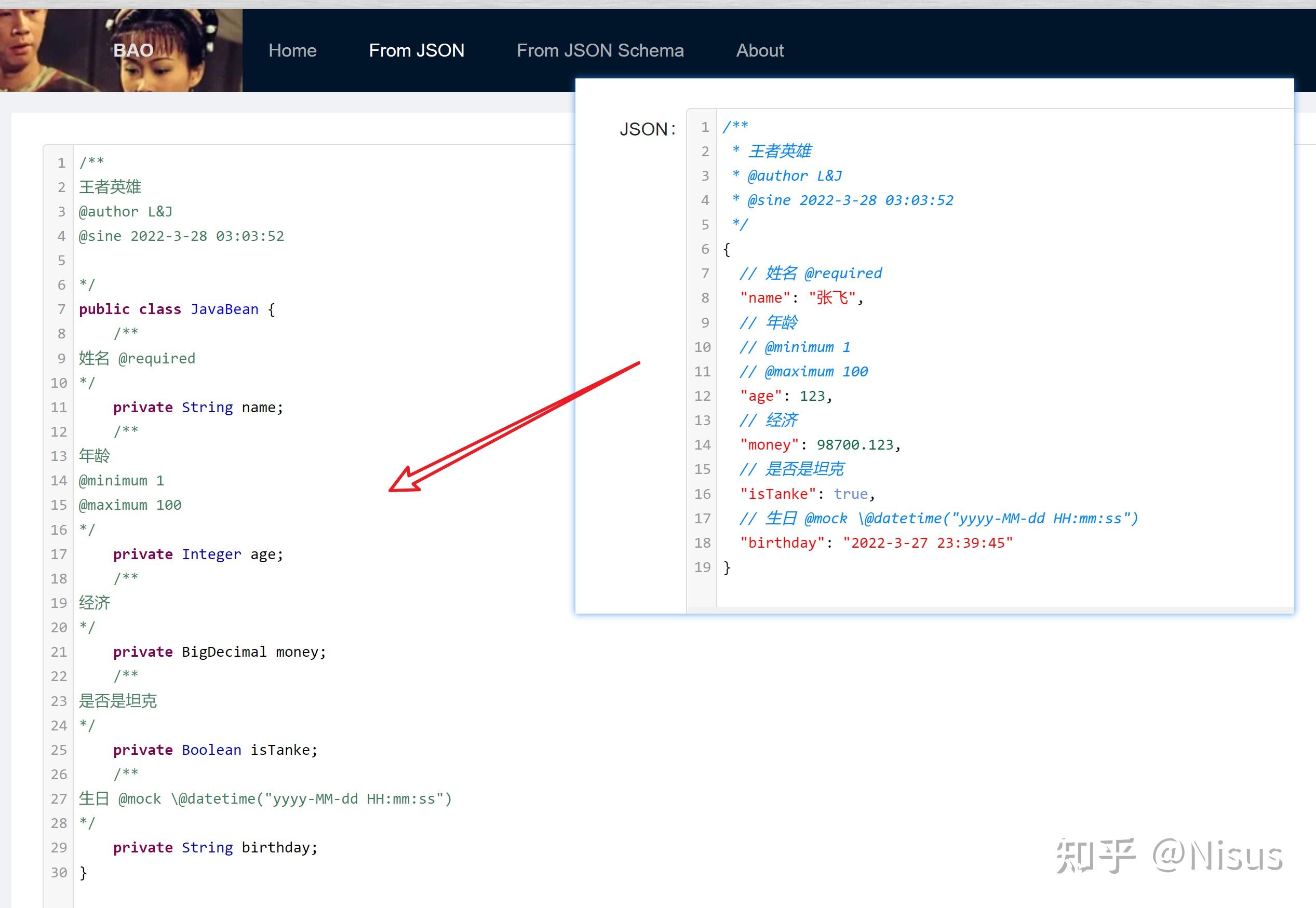This screenshot has height=908, width=1316.
Task: Switch to the From JSON page
Action: [x=417, y=51]
